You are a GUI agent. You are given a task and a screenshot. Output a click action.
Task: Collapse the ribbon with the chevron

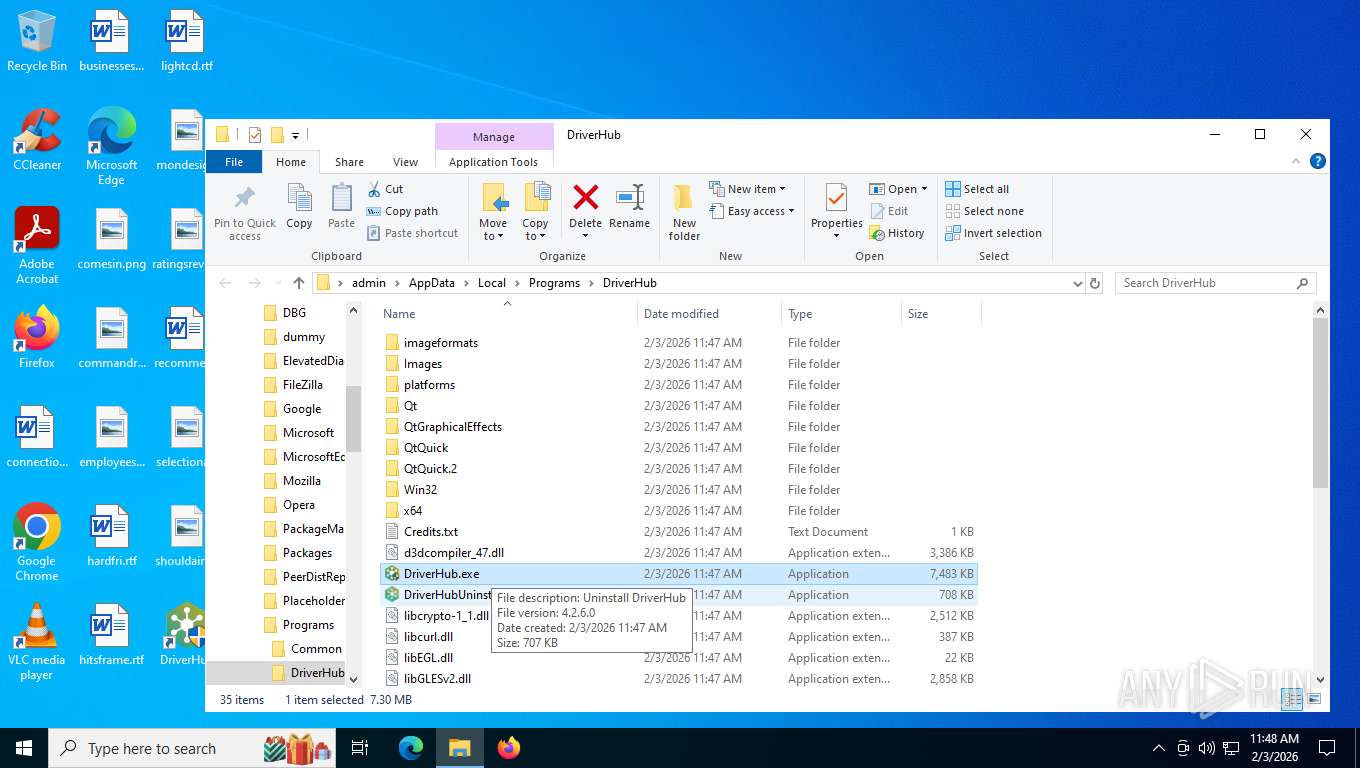pyautogui.click(x=1298, y=161)
